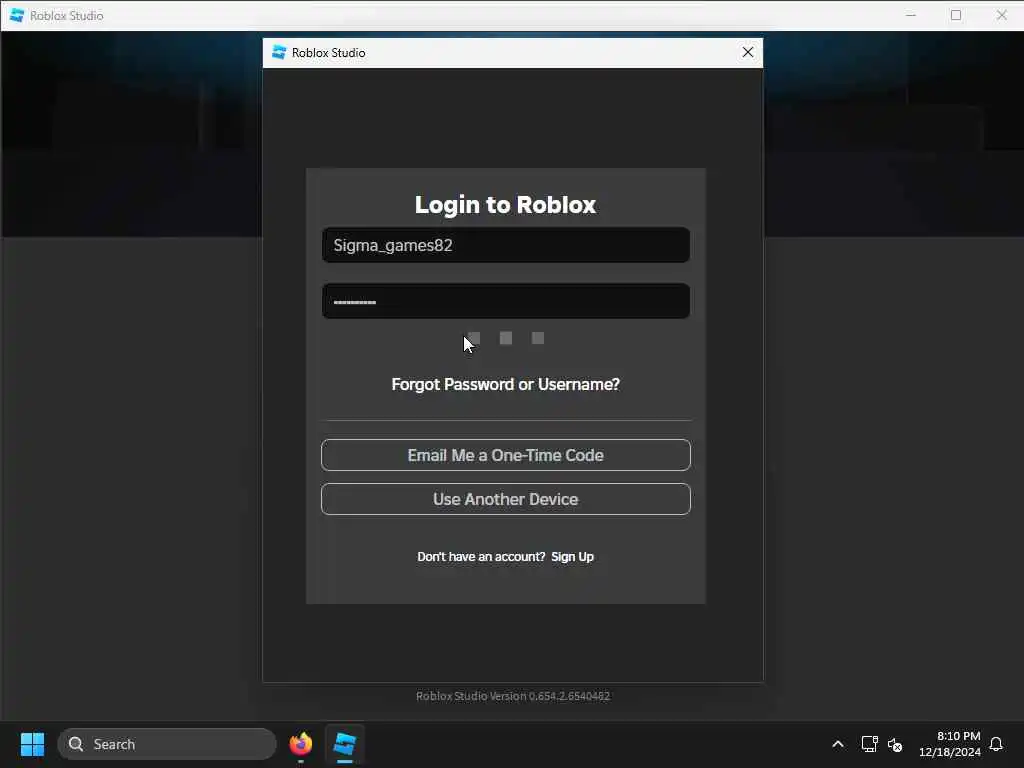Click Roblox Studio taskbar icon

[x=345, y=744]
